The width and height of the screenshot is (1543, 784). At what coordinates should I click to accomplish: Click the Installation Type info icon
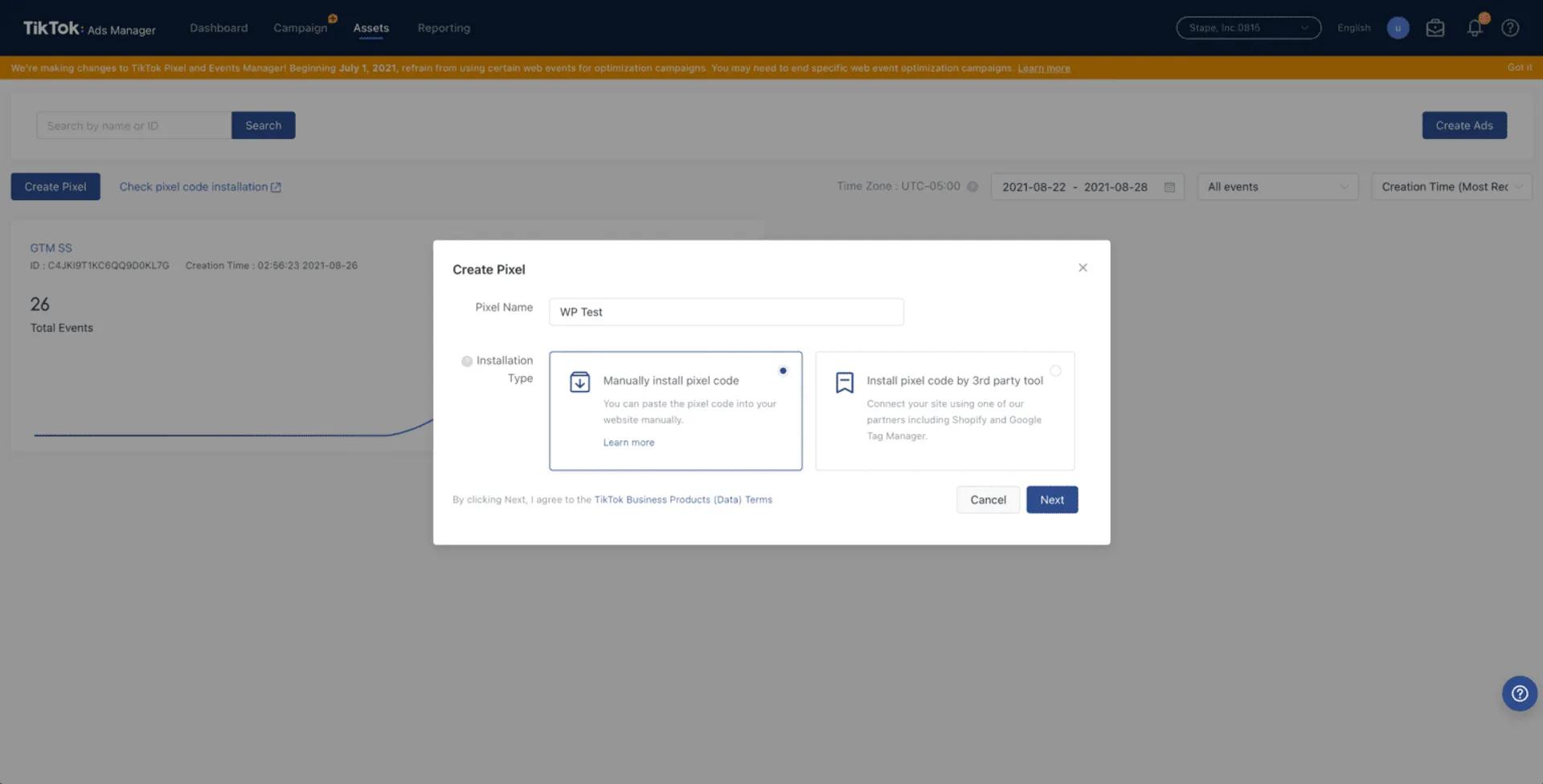467,361
